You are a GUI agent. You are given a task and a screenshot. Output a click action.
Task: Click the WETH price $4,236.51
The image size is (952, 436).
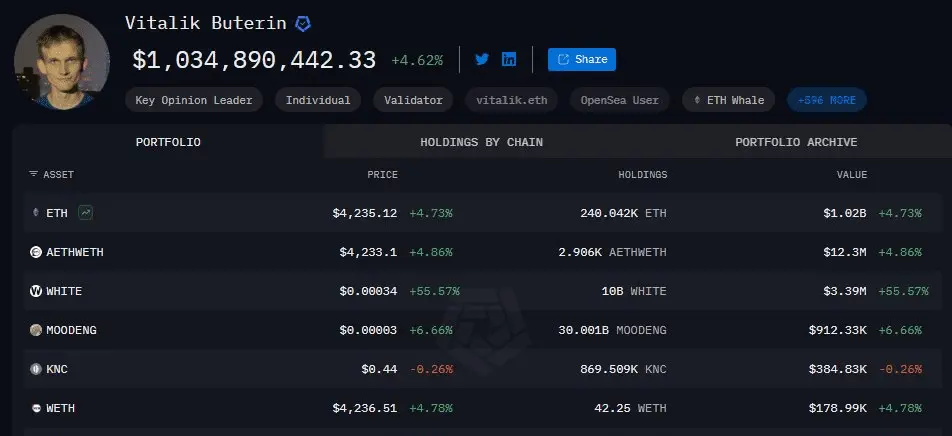(x=365, y=409)
